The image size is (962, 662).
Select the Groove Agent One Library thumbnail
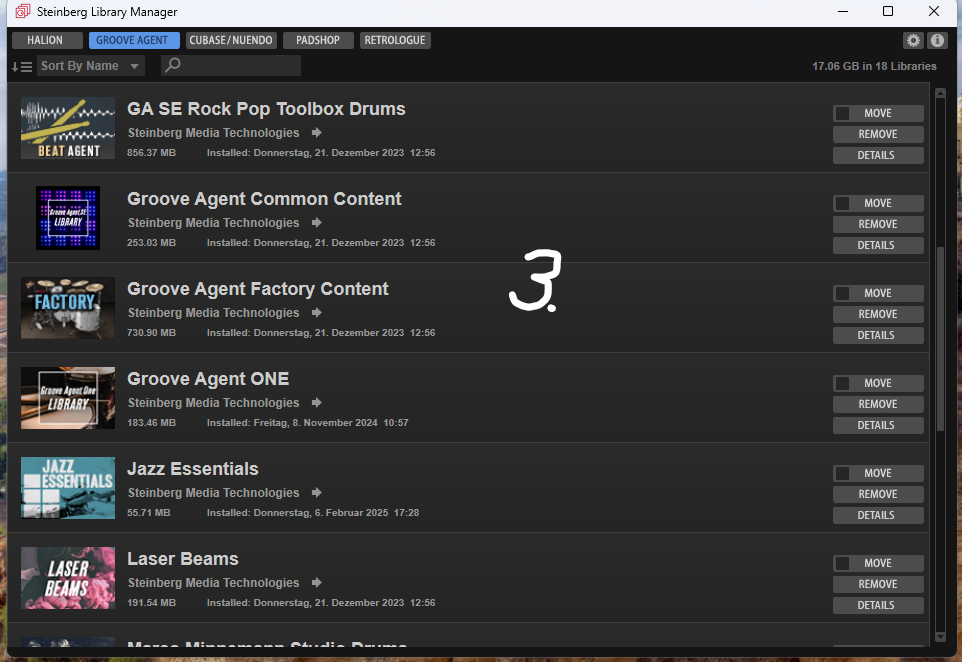click(x=68, y=398)
